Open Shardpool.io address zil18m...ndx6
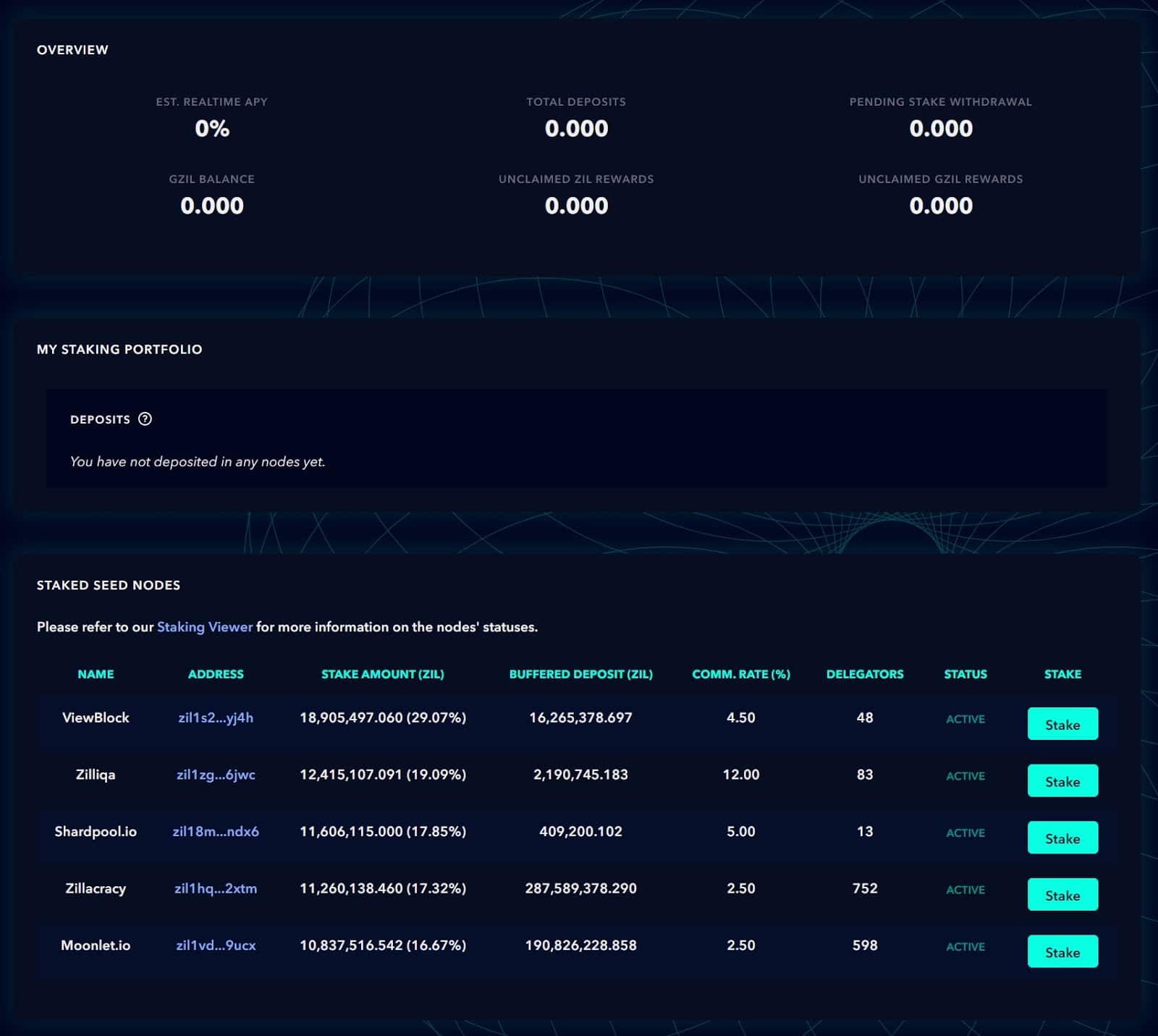Image resolution: width=1158 pixels, height=1036 pixels. pos(216,831)
